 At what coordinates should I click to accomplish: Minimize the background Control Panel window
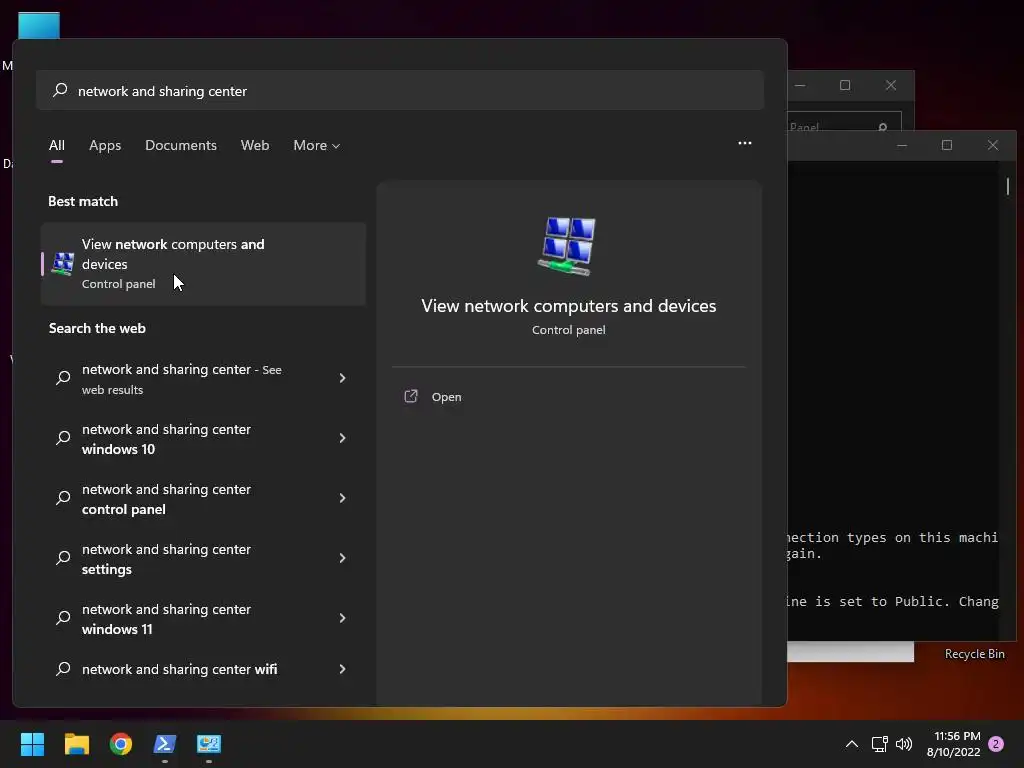[800, 86]
